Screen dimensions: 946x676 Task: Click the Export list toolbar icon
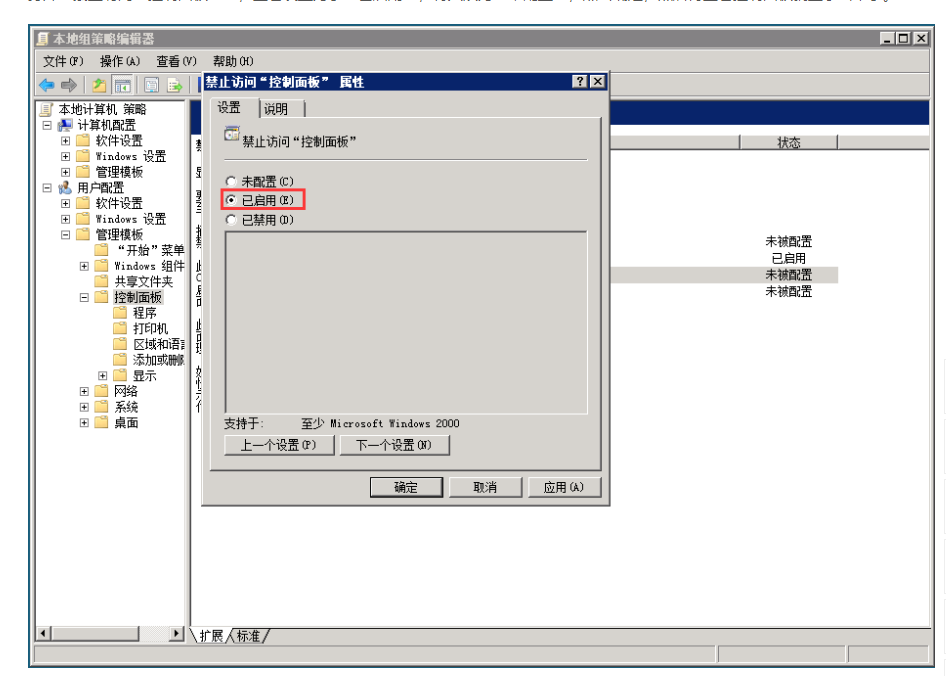coord(174,85)
